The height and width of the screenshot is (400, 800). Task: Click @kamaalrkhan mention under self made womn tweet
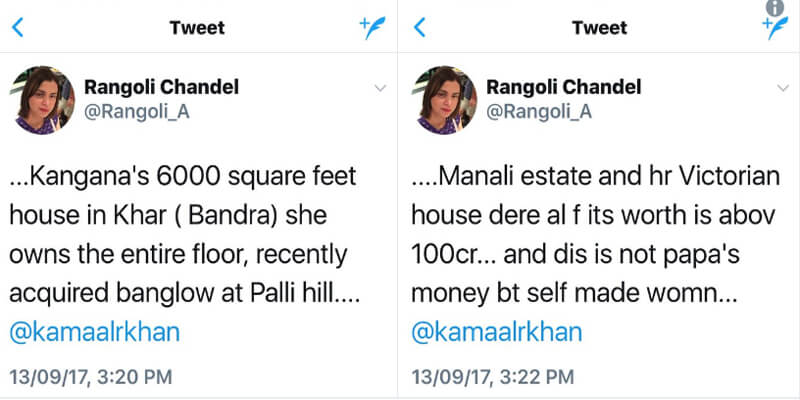pyautogui.click(x=497, y=332)
